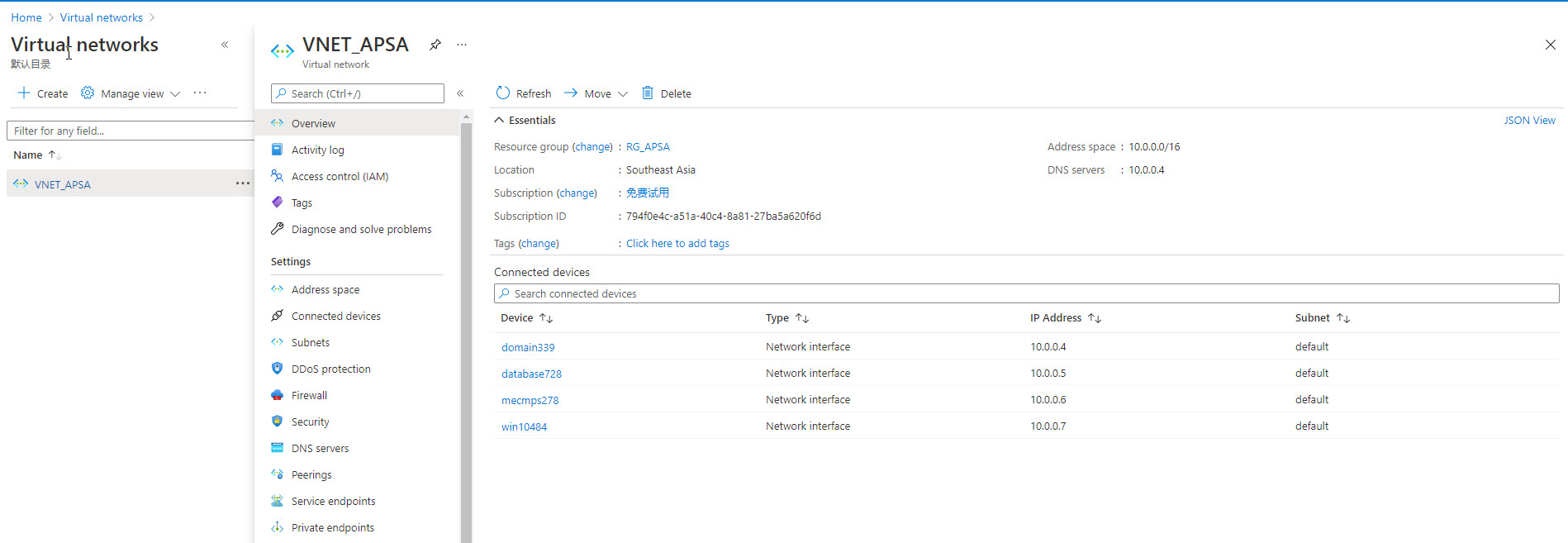Expand the Move dropdown

(623, 94)
